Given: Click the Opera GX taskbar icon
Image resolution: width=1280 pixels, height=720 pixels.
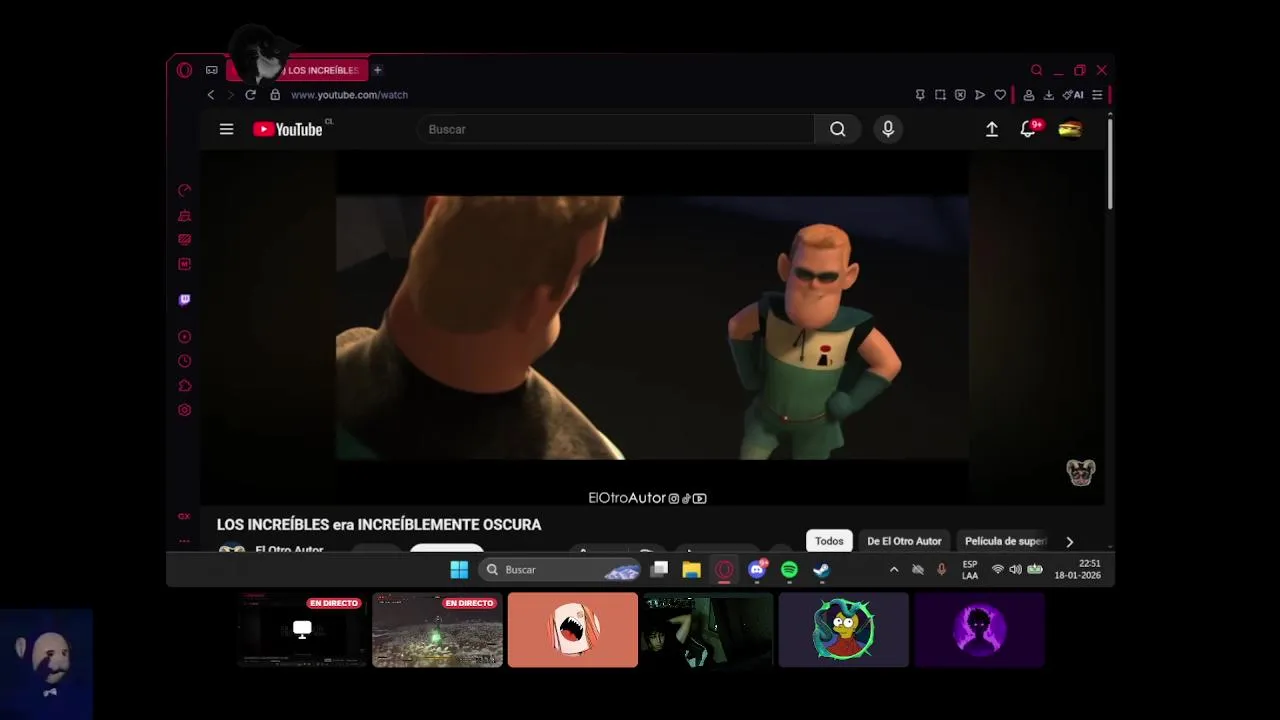Looking at the screenshot, I should (724, 570).
